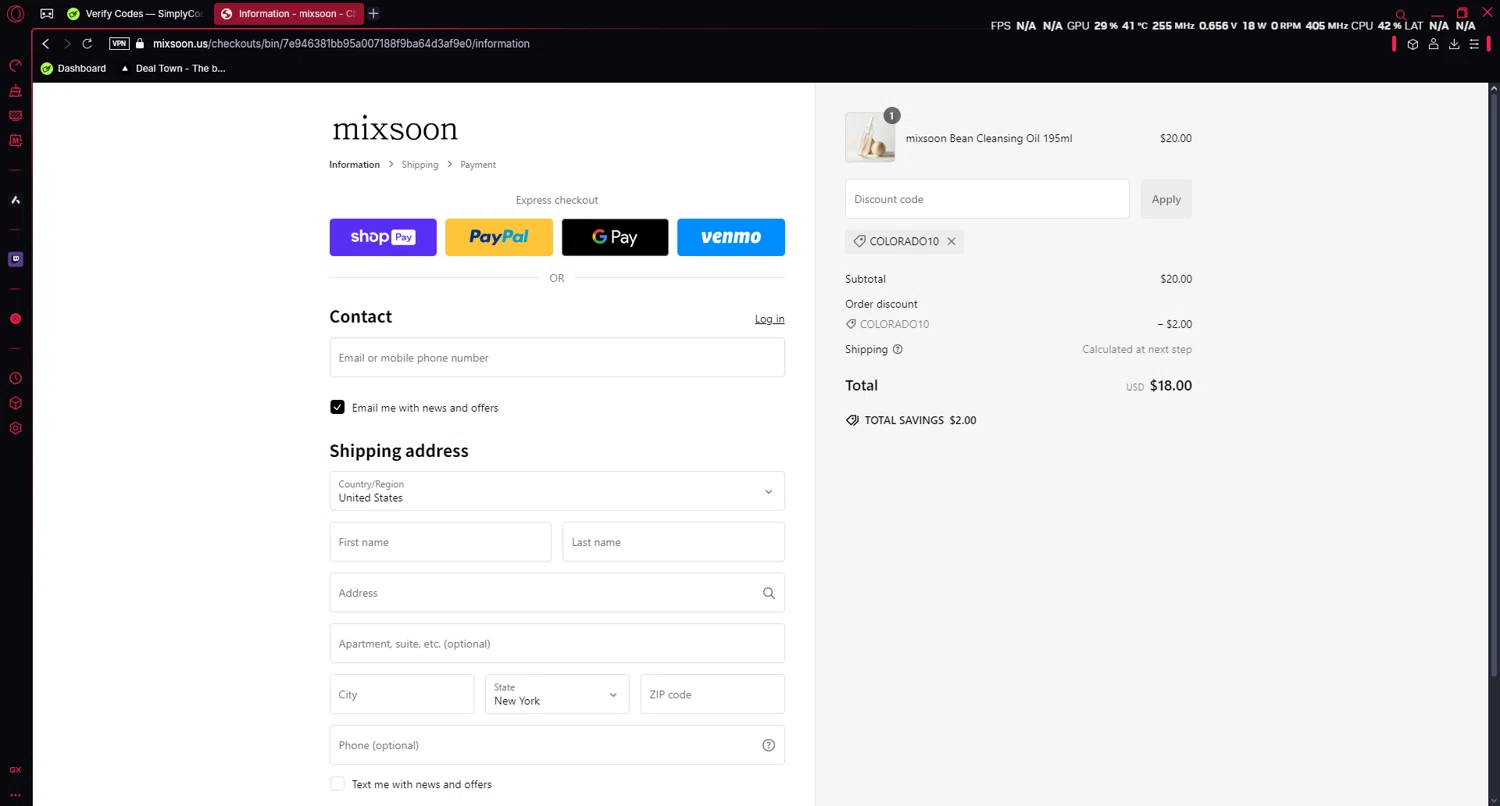
Task: Open the Twitch sidebar panel
Action: coord(15,259)
